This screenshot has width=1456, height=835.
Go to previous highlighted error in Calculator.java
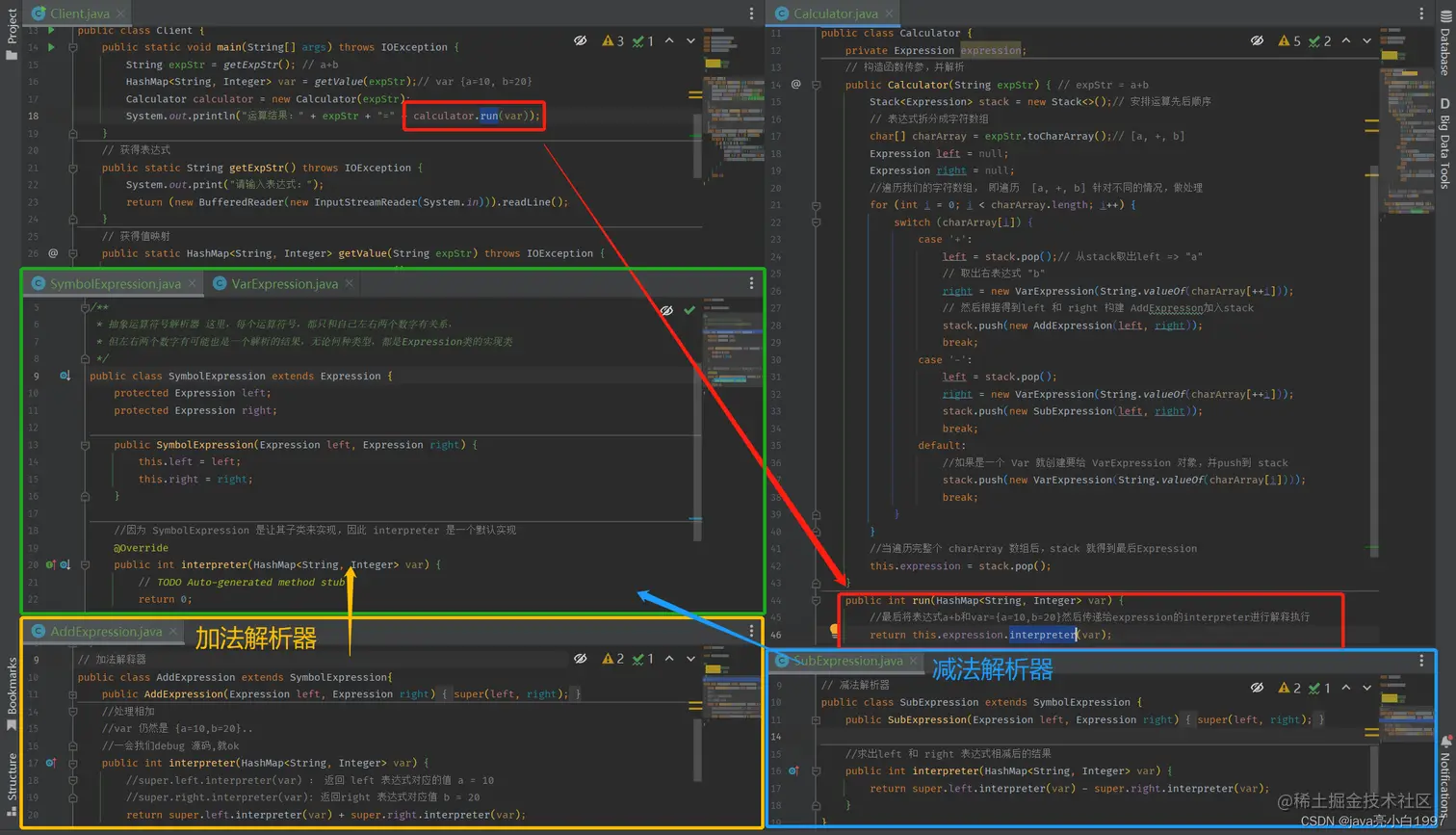(x=1346, y=41)
